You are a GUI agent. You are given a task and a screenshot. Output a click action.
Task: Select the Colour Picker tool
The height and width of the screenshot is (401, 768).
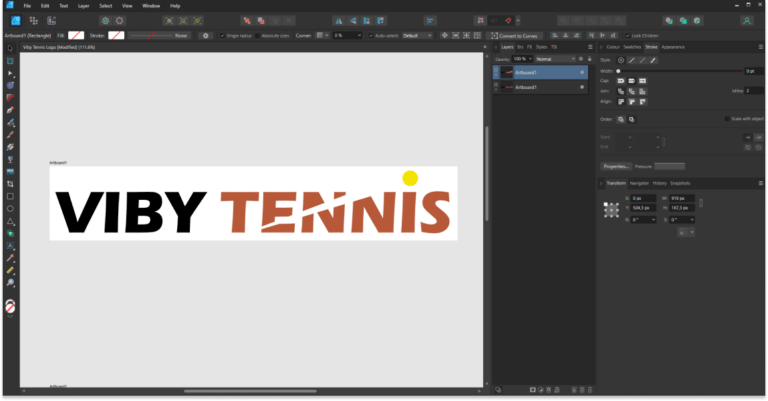click(x=10, y=258)
